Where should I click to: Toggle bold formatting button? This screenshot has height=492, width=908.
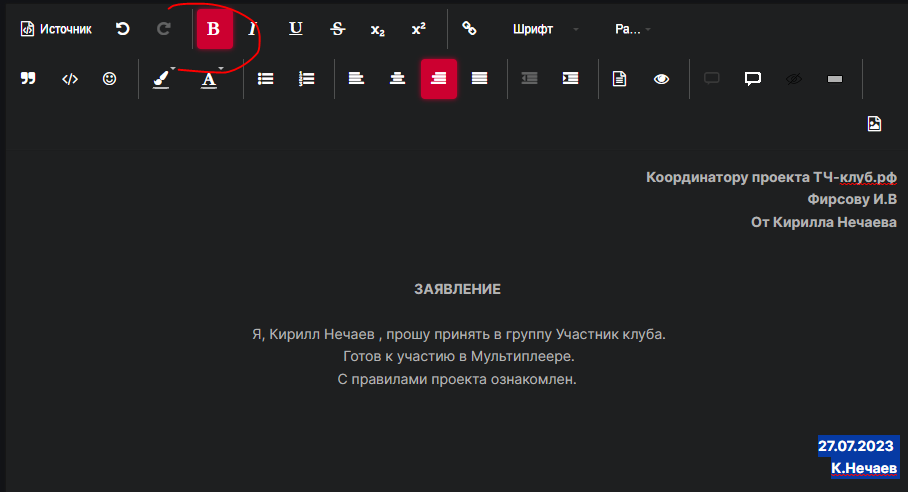[213, 29]
